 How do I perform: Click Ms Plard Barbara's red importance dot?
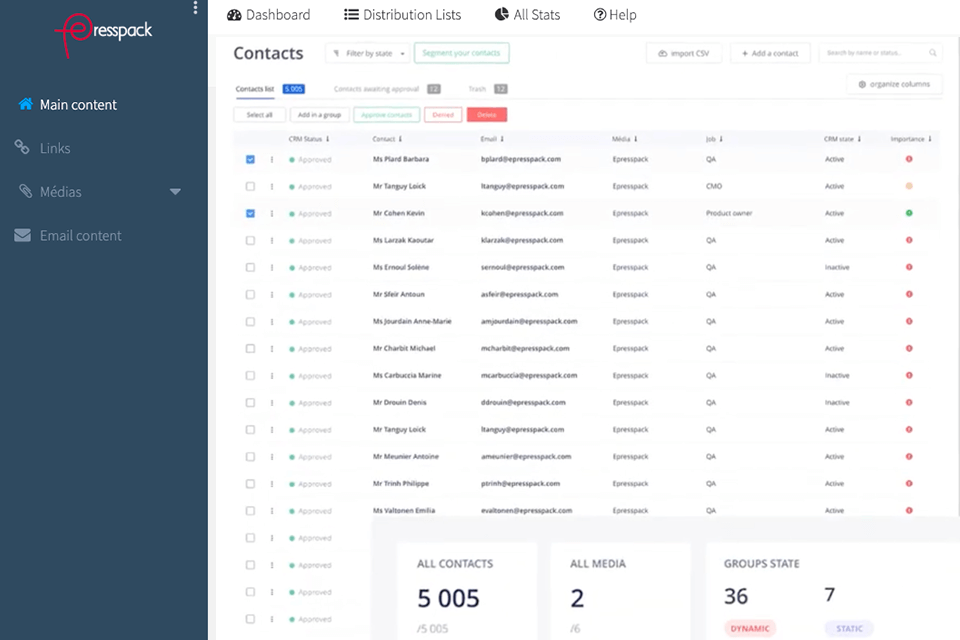[909, 159]
